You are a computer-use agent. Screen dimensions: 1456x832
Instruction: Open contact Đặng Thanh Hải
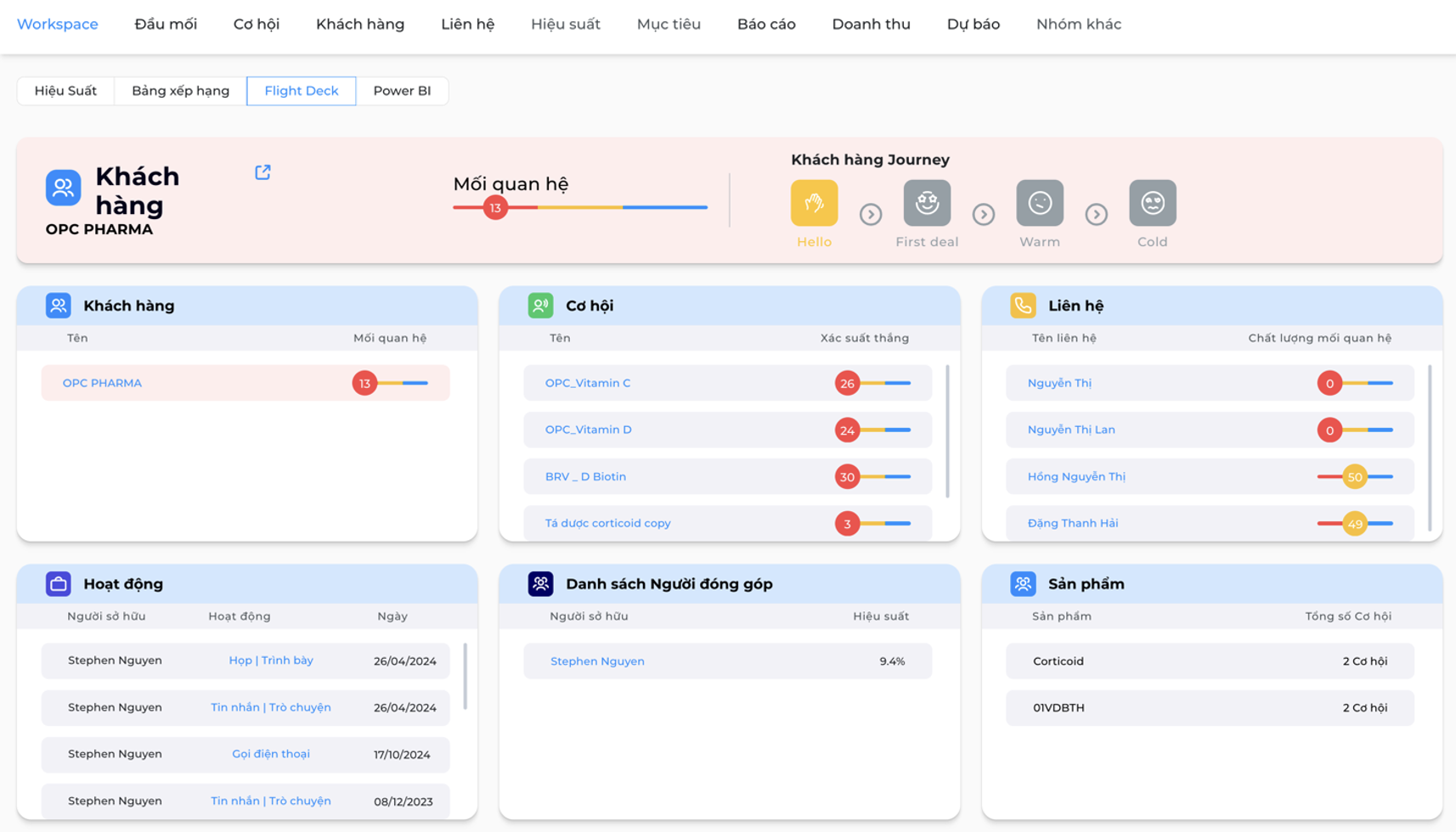click(1073, 523)
